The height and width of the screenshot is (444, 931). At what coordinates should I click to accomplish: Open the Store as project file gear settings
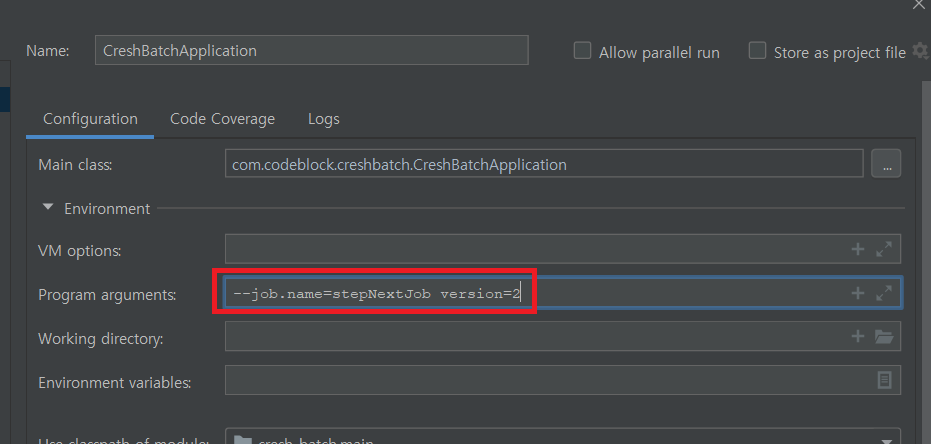click(x=920, y=51)
